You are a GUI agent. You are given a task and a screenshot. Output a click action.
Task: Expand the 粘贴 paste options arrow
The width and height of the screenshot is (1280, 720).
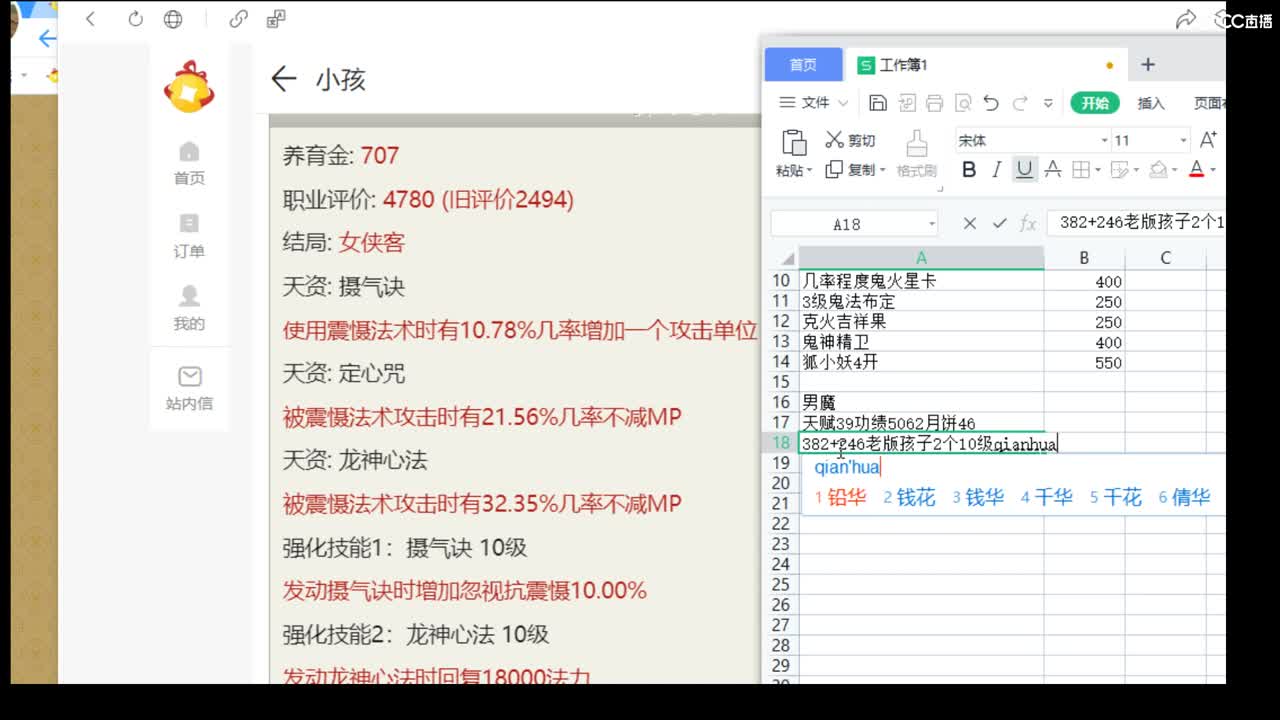point(809,171)
